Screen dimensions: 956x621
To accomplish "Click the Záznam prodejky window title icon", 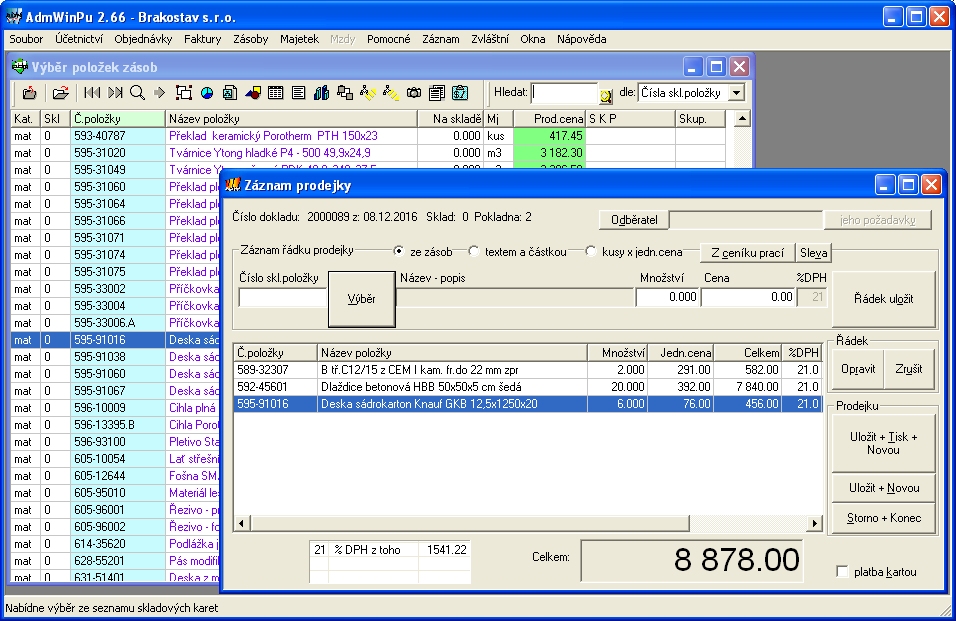I will tap(233, 185).
